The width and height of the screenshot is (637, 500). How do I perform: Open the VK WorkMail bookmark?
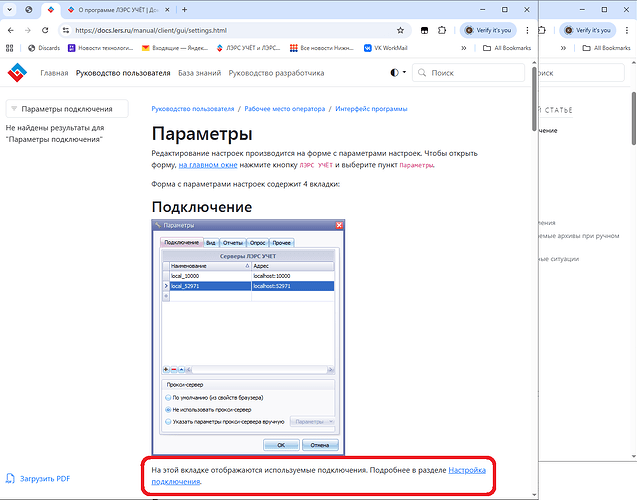tap(386, 48)
